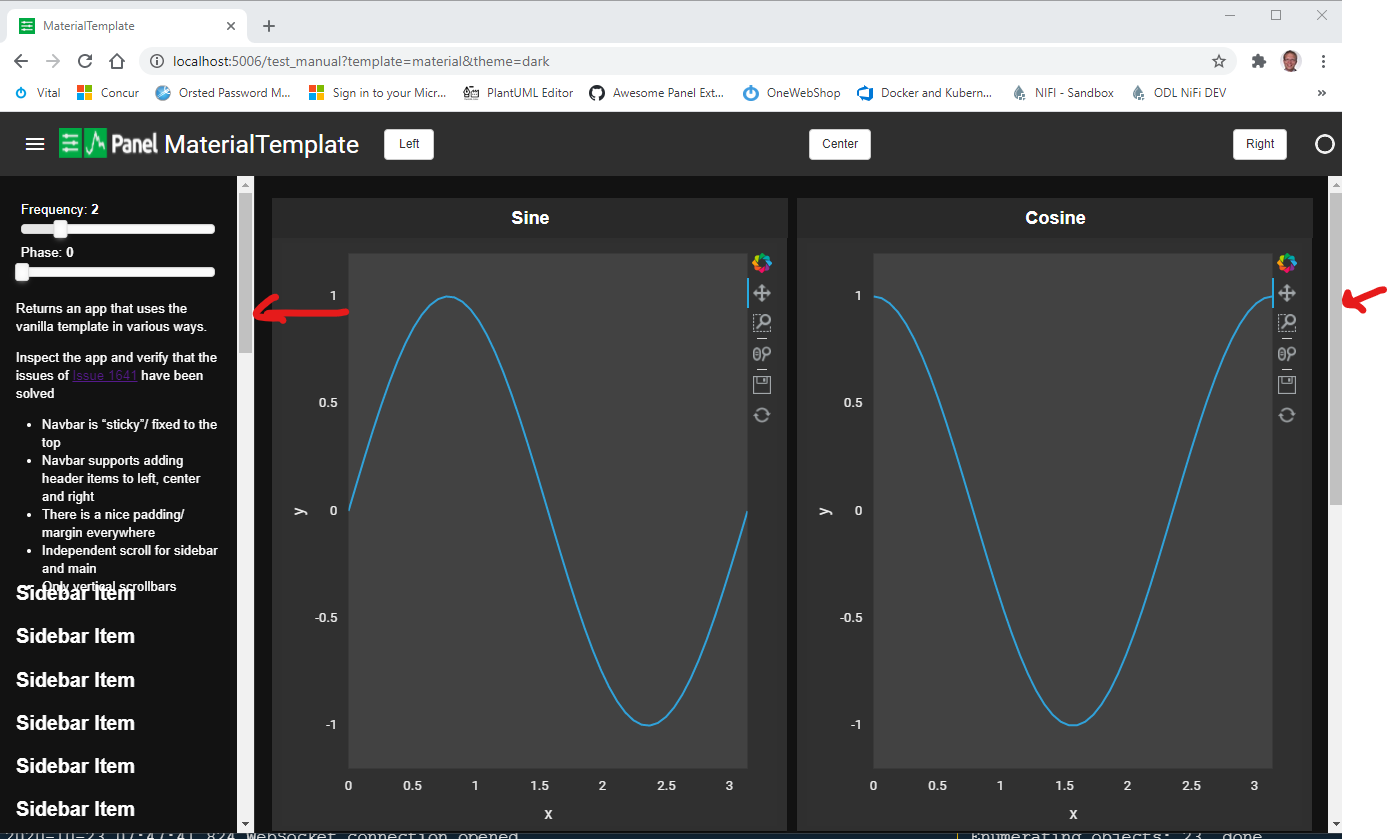Open the Issue 1641 link in the sidebar
1387x839 pixels.
104,374
